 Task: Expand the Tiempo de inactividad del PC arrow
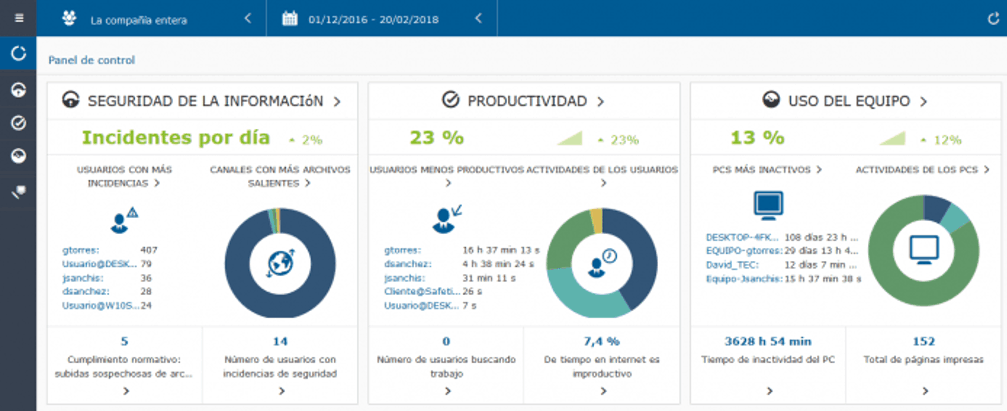pos(768,391)
